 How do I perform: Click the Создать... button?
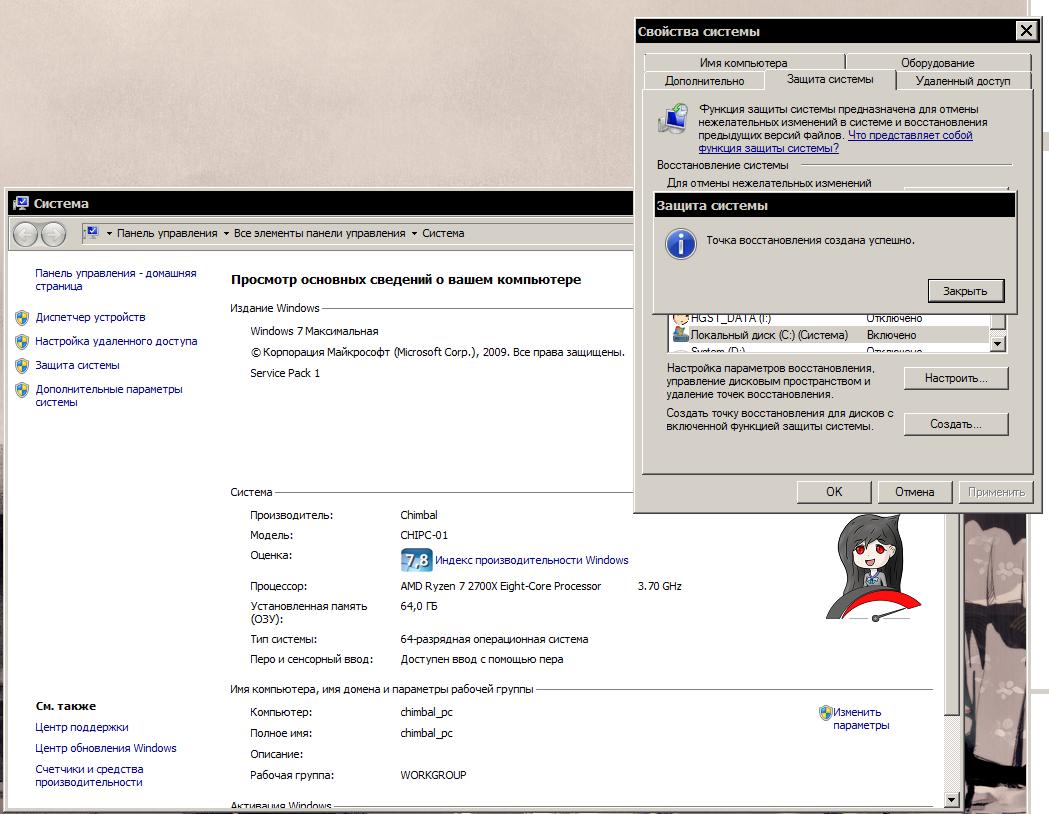[x=956, y=424]
